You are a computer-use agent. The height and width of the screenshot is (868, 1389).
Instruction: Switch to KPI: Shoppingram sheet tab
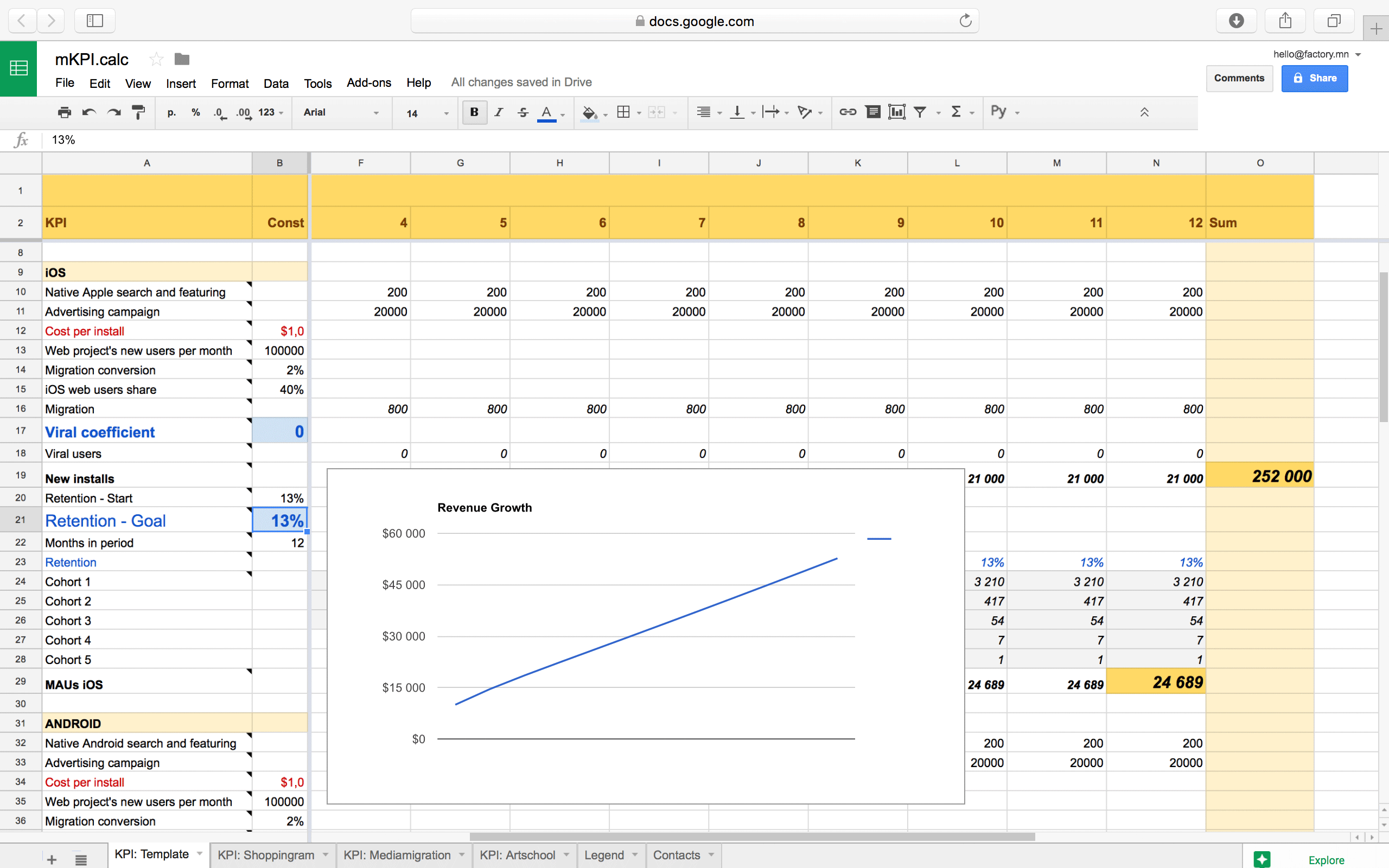266,855
